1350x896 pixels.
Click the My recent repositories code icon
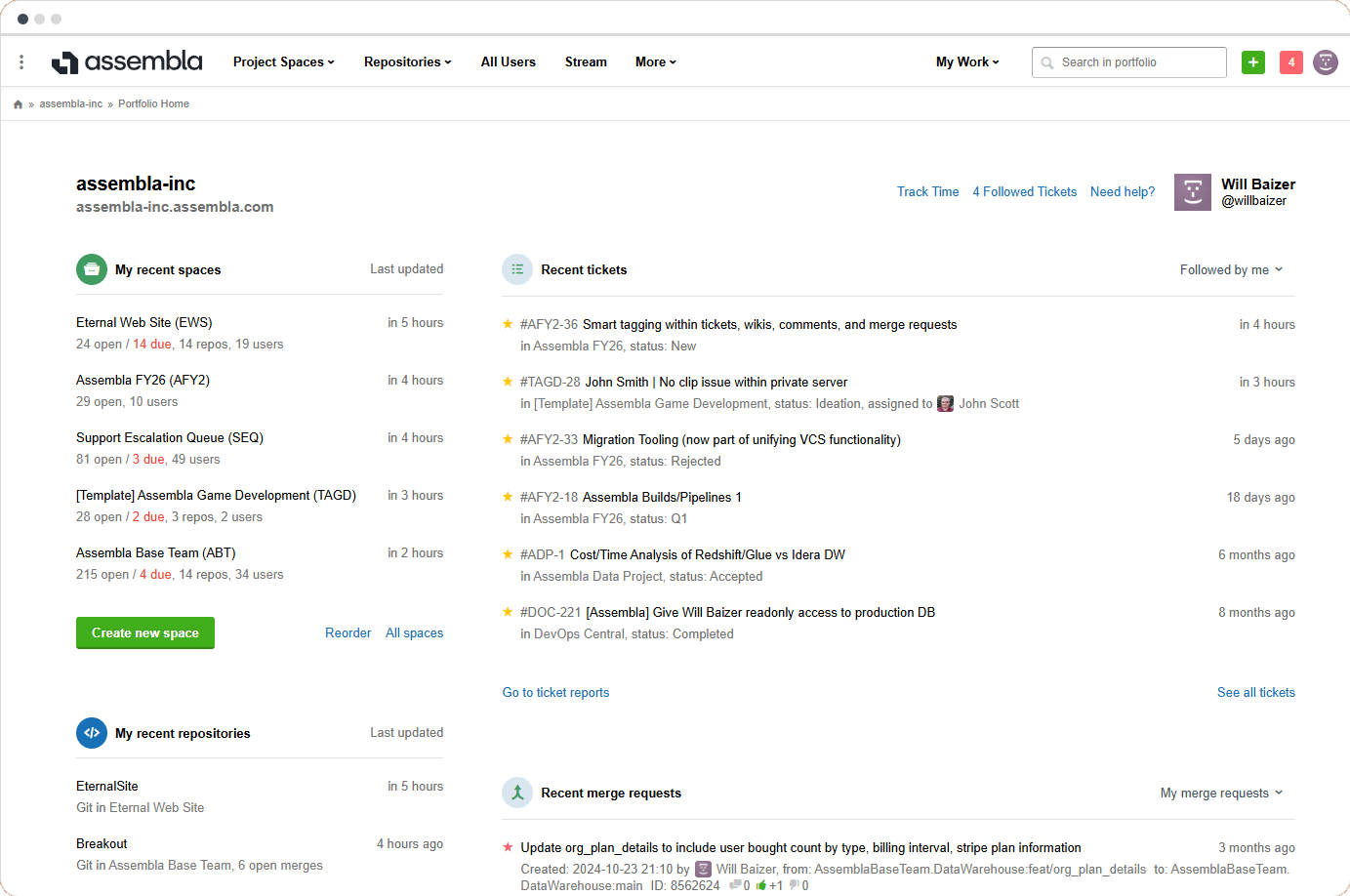(92, 733)
